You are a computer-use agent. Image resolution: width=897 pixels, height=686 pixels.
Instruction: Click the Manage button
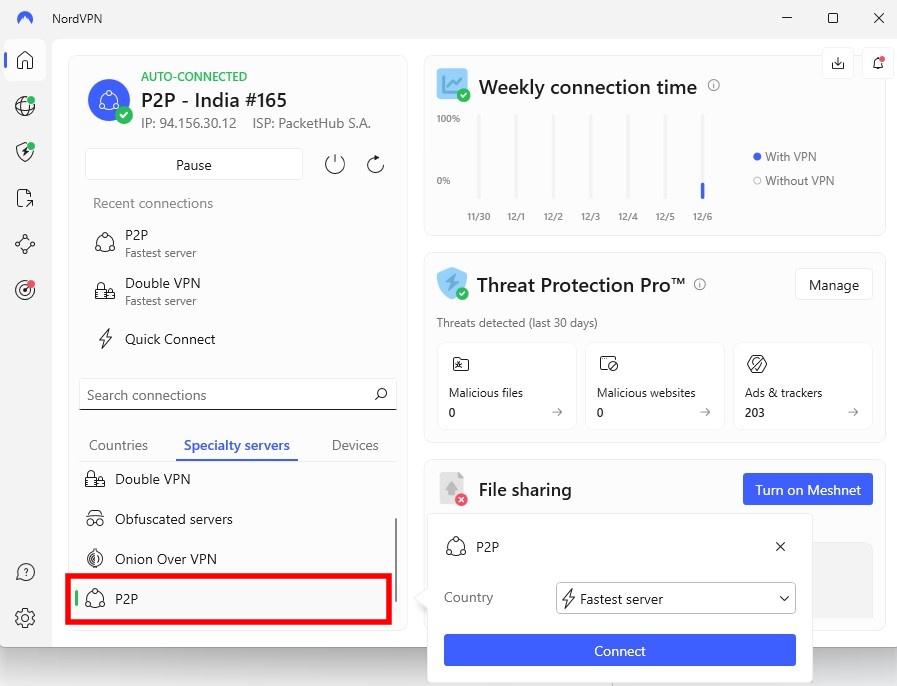coord(834,284)
